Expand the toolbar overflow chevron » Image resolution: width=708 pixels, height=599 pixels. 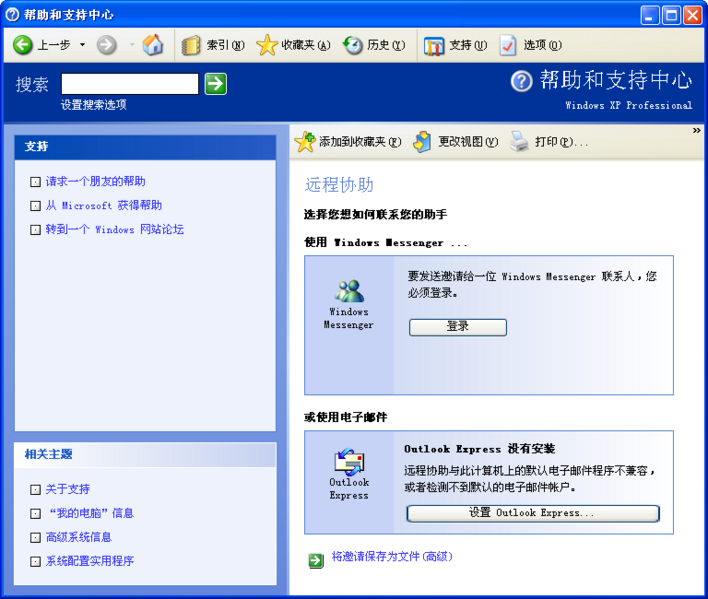[696, 130]
